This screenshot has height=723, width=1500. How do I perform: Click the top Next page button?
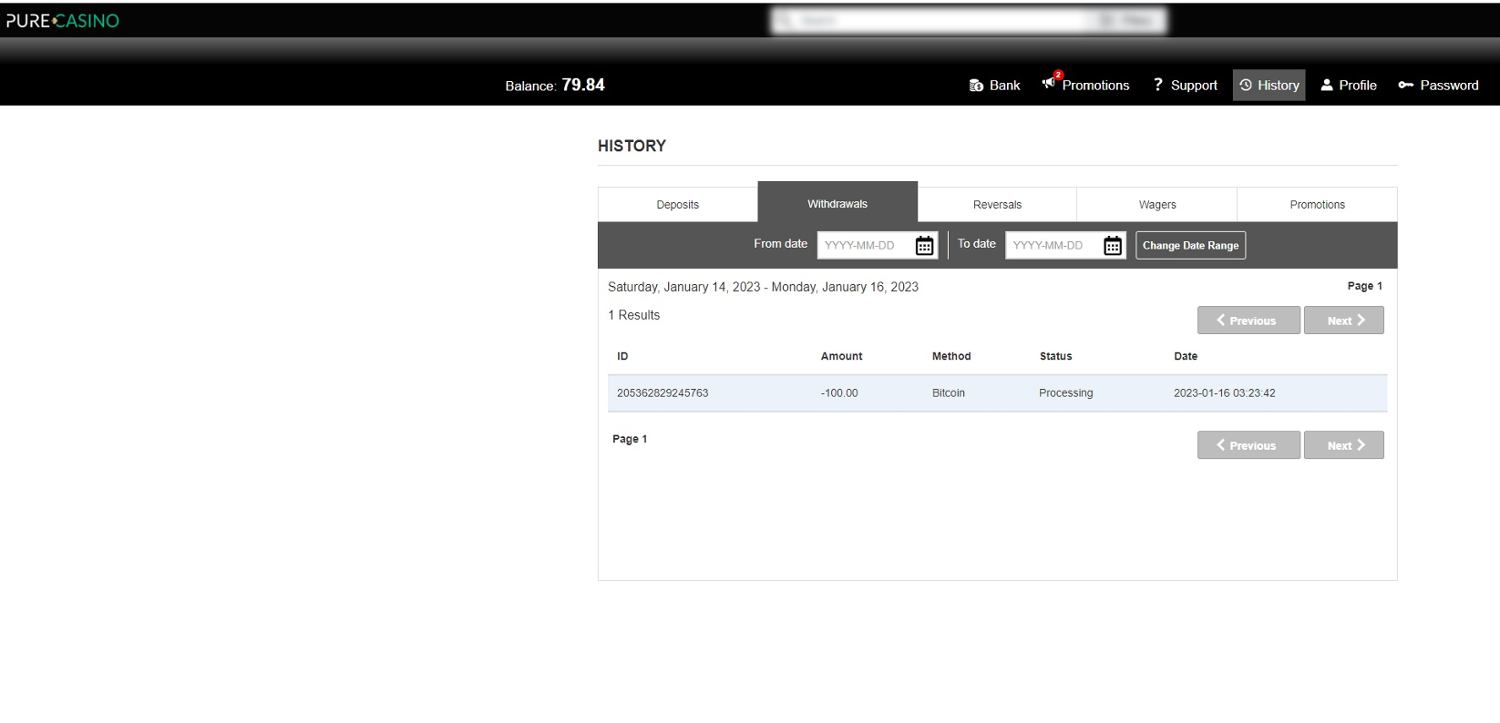click(x=1343, y=321)
